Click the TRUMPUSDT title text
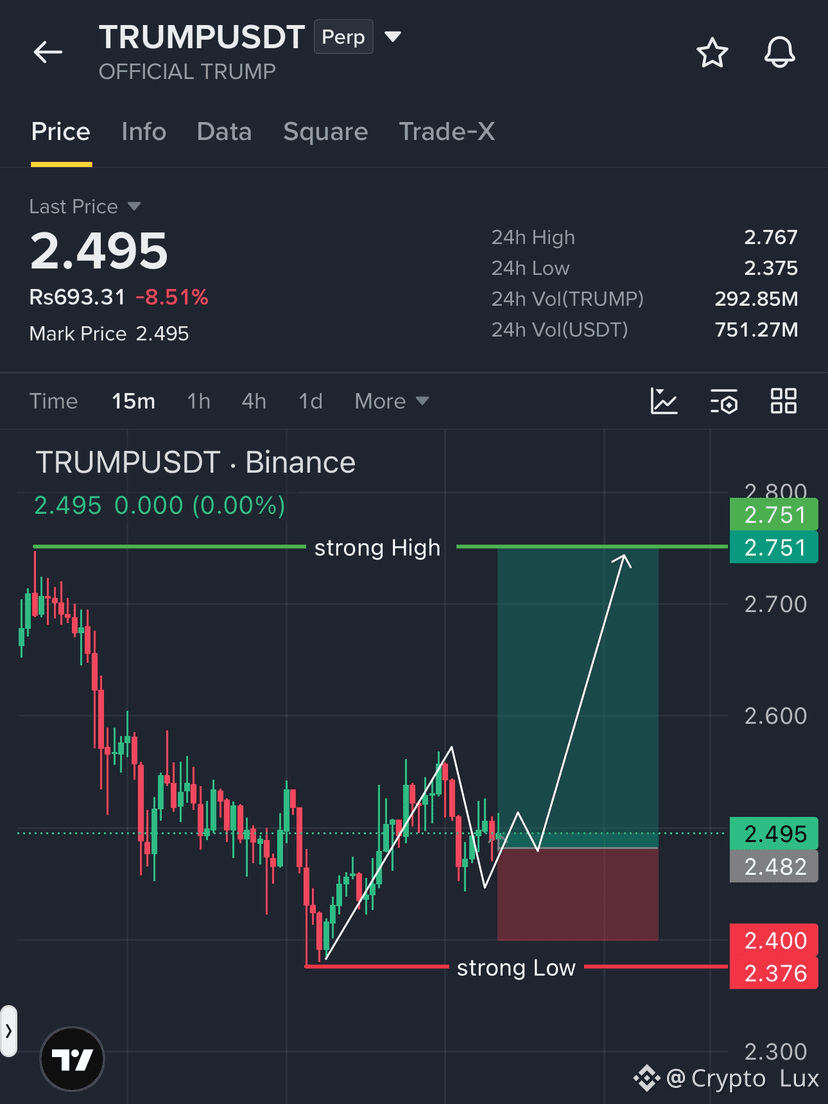 point(202,37)
